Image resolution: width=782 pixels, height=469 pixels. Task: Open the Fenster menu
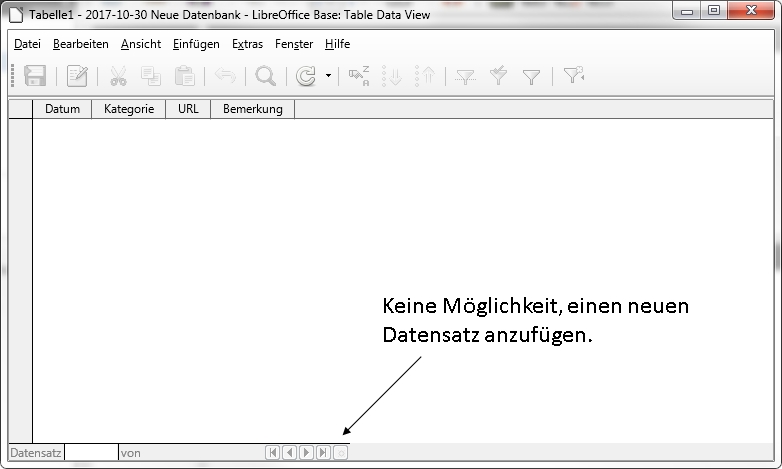pos(294,44)
